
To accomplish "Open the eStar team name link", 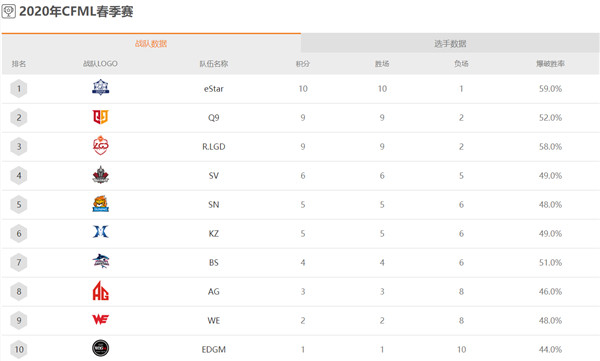I will click(x=214, y=89).
